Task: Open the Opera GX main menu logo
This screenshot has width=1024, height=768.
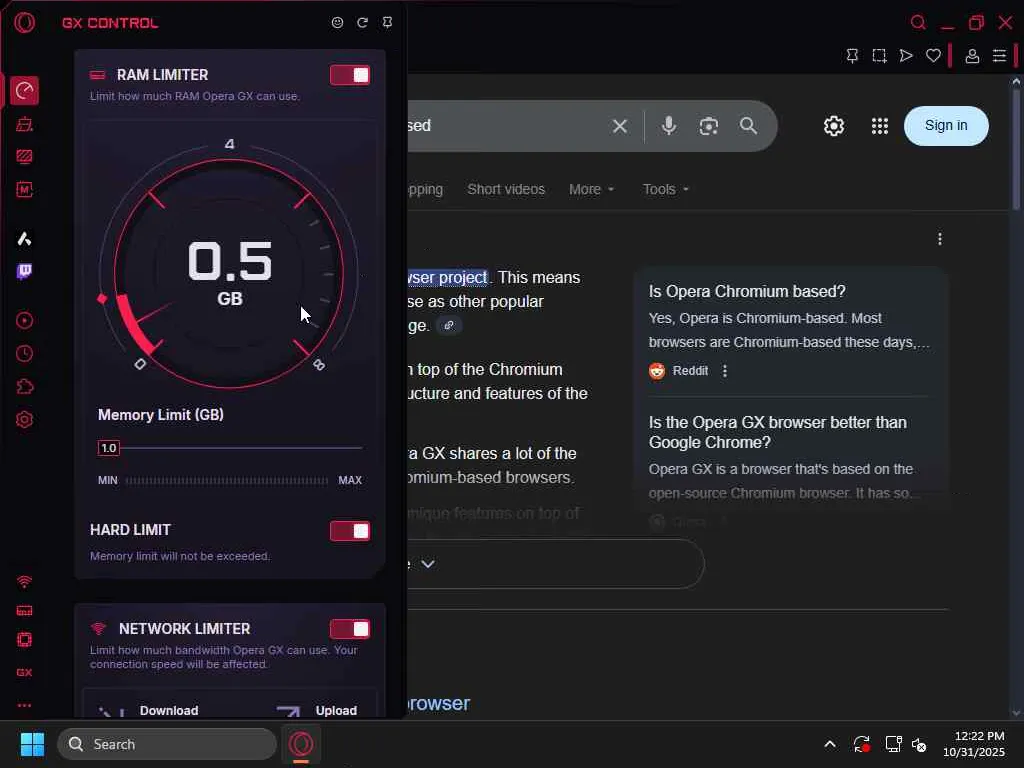Action: (x=25, y=23)
